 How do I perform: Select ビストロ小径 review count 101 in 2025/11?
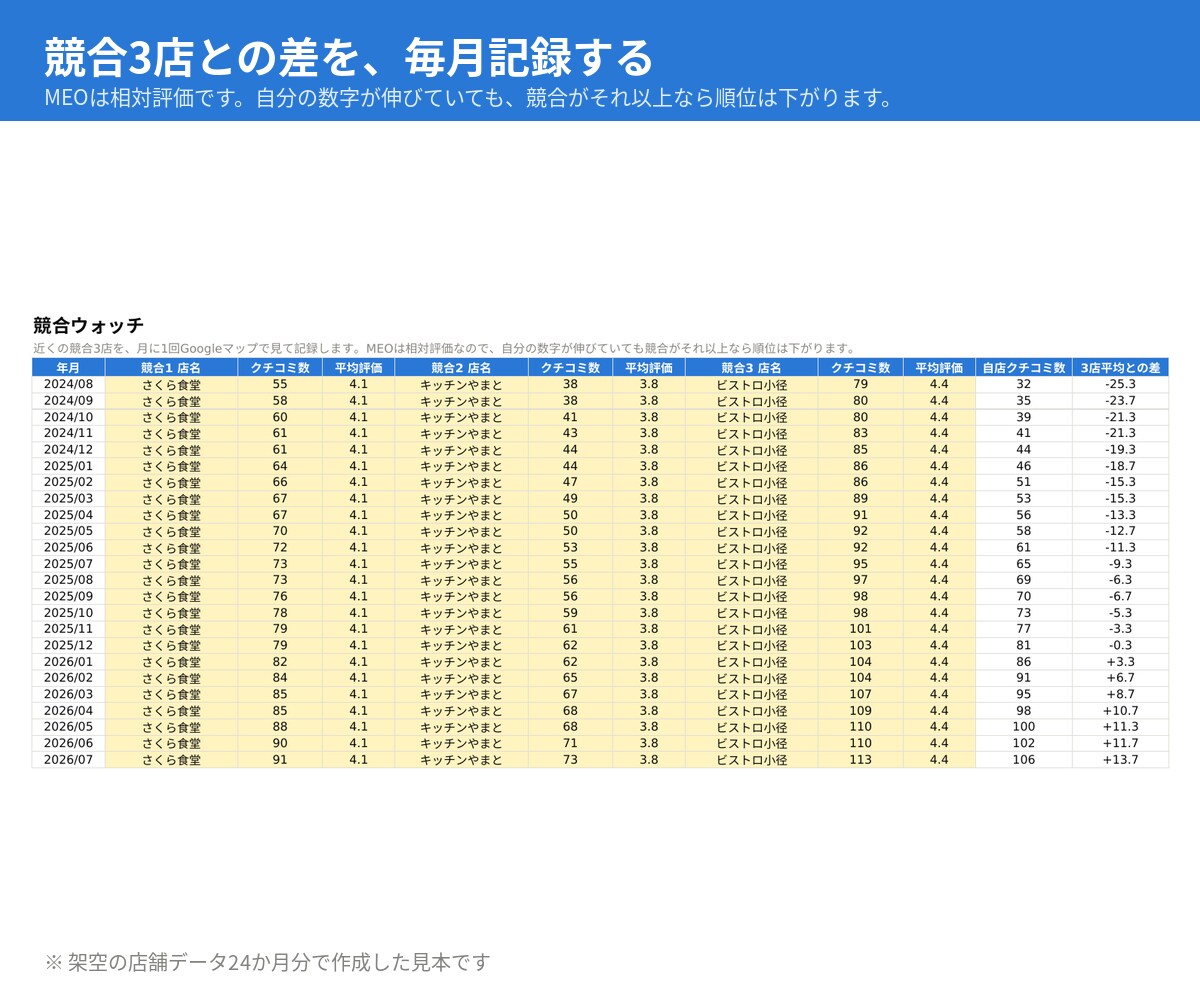tap(860, 629)
